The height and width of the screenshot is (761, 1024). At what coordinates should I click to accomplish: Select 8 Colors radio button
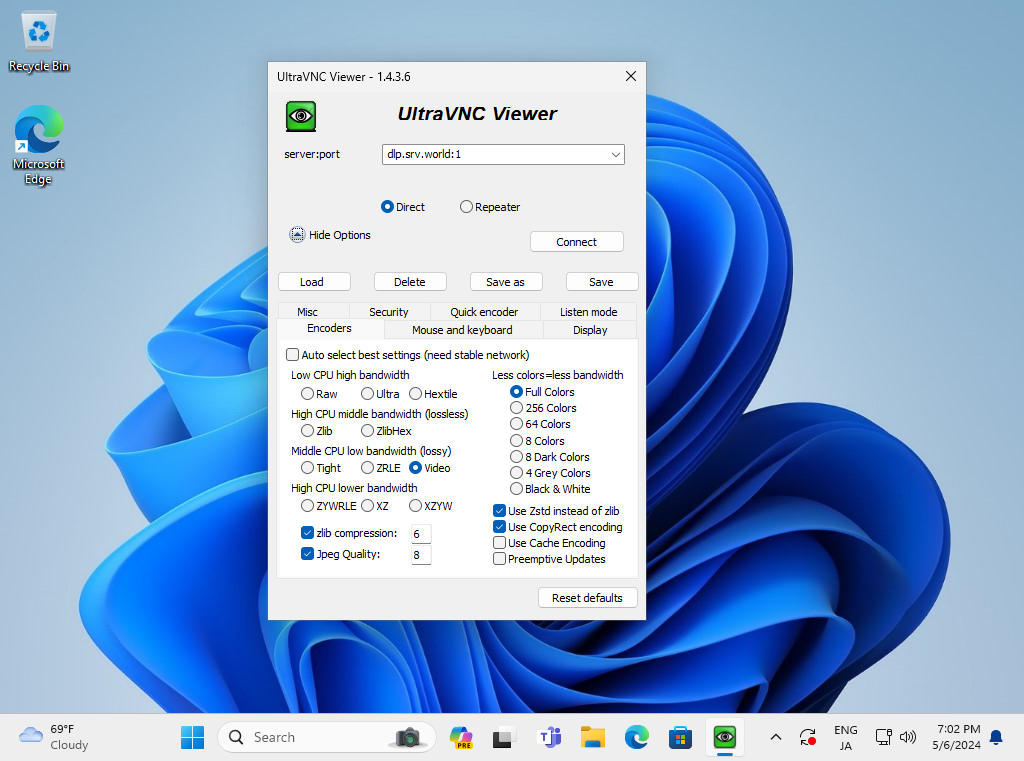tap(516, 440)
